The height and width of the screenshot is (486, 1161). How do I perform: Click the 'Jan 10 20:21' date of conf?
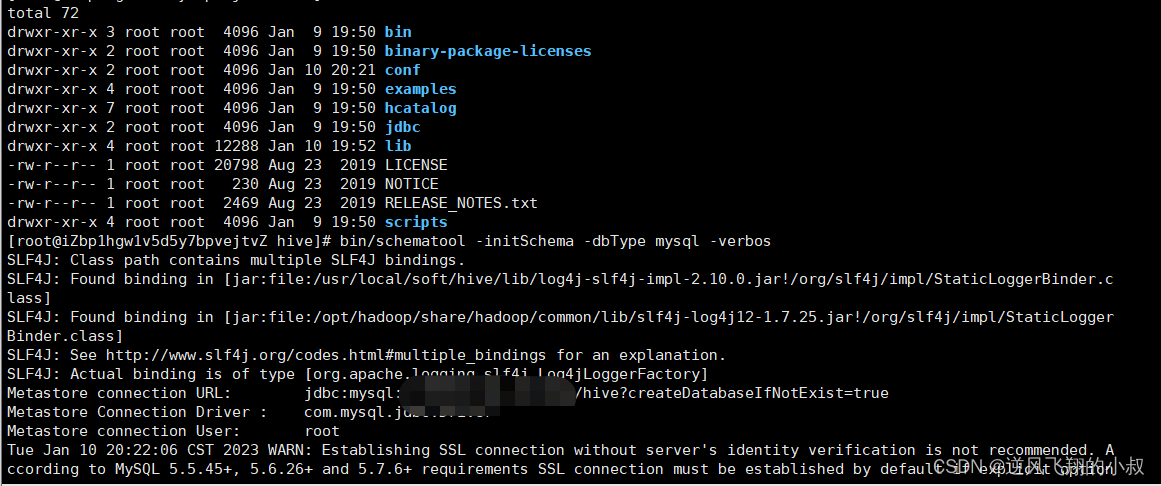click(322, 70)
